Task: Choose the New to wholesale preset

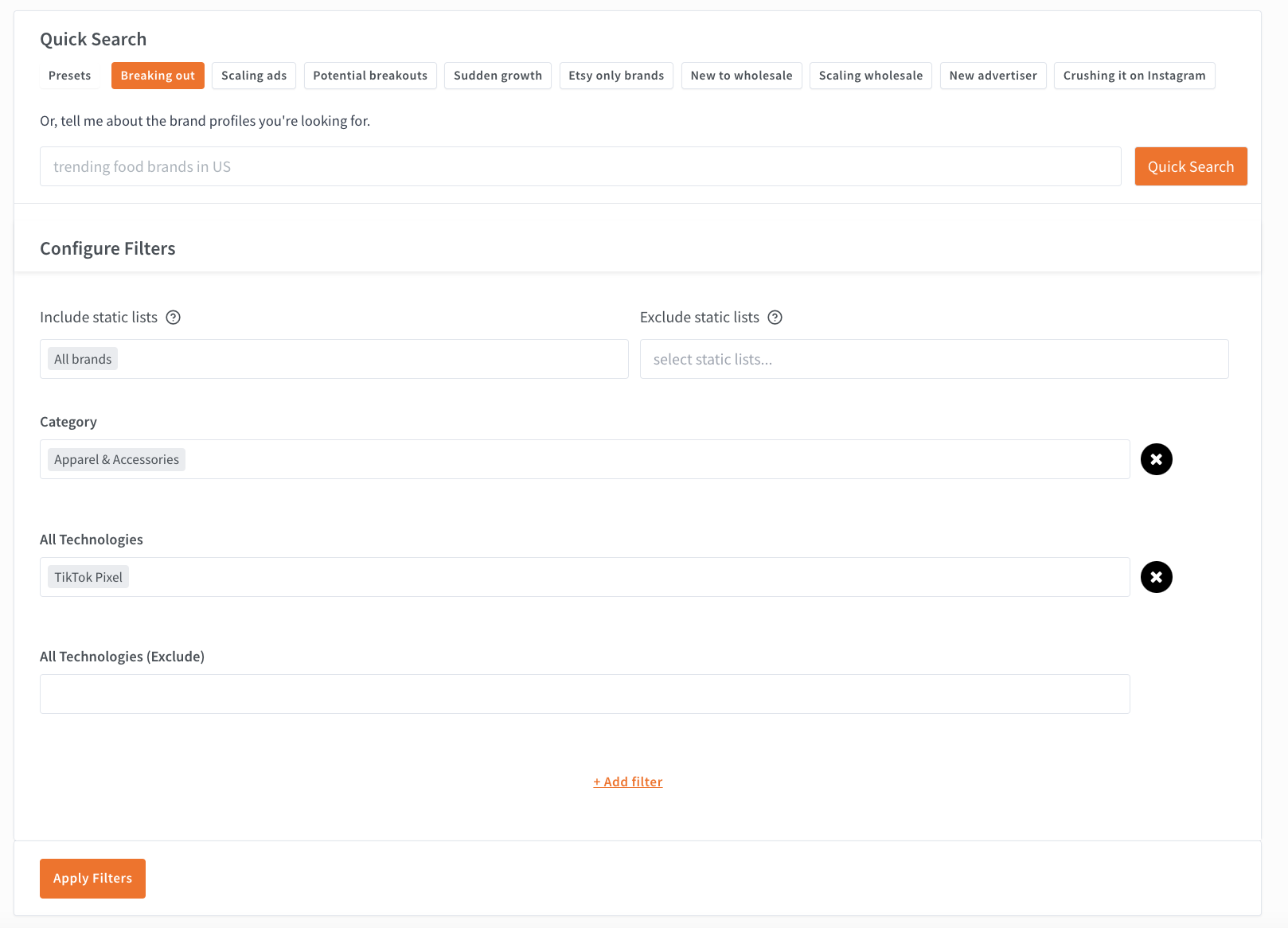Action: 741,76
